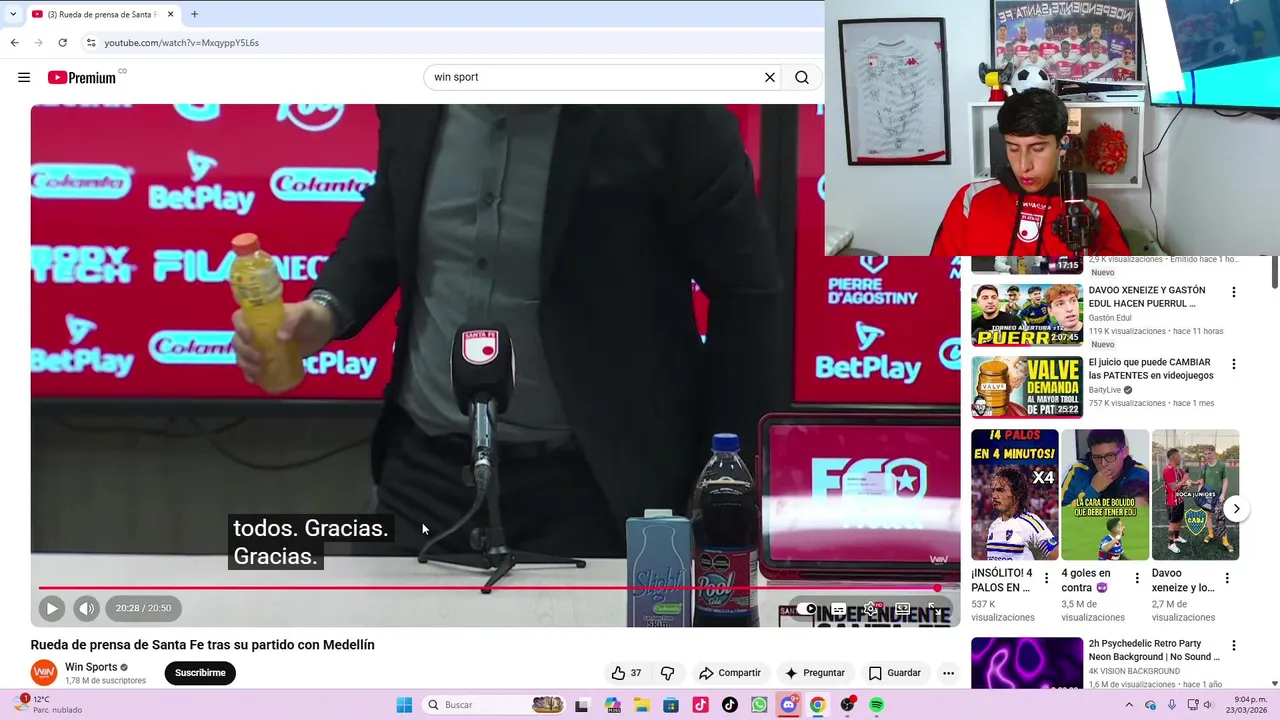View site information icon in address bar
1280x720 pixels.
(91, 43)
